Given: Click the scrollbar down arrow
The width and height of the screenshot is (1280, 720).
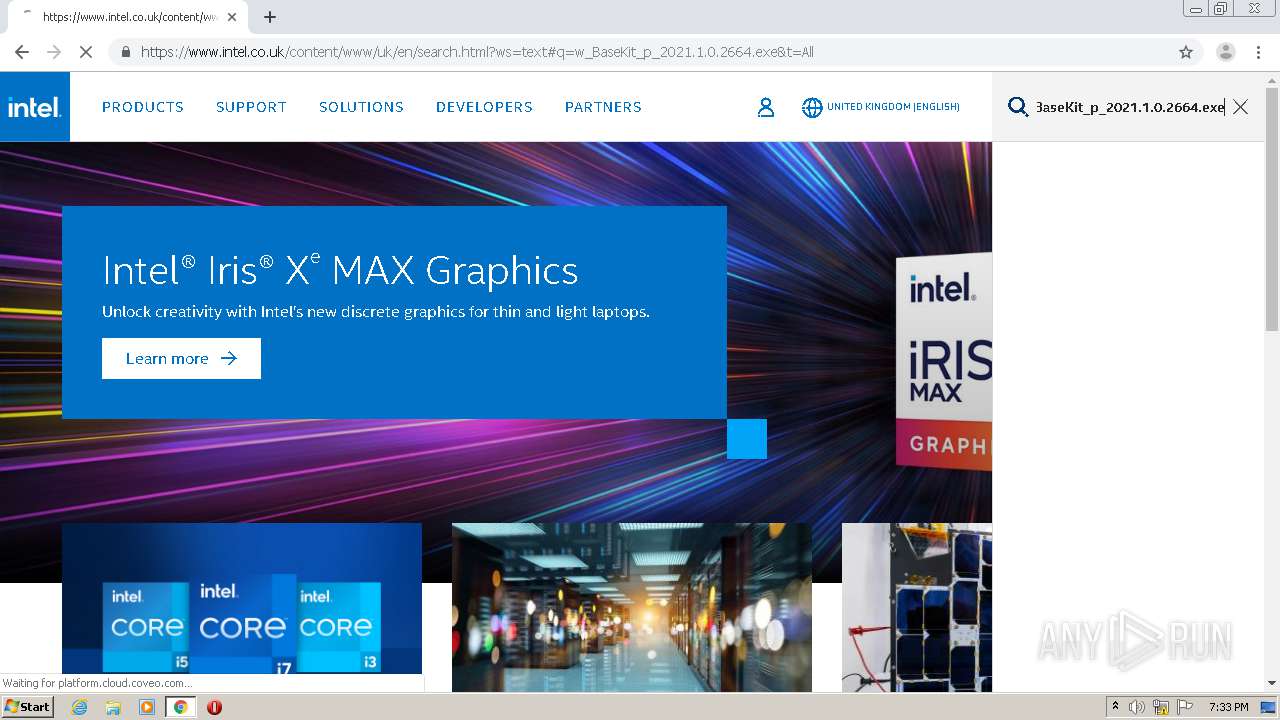Looking at the screenshot, I should click(x=1272, y=684).
